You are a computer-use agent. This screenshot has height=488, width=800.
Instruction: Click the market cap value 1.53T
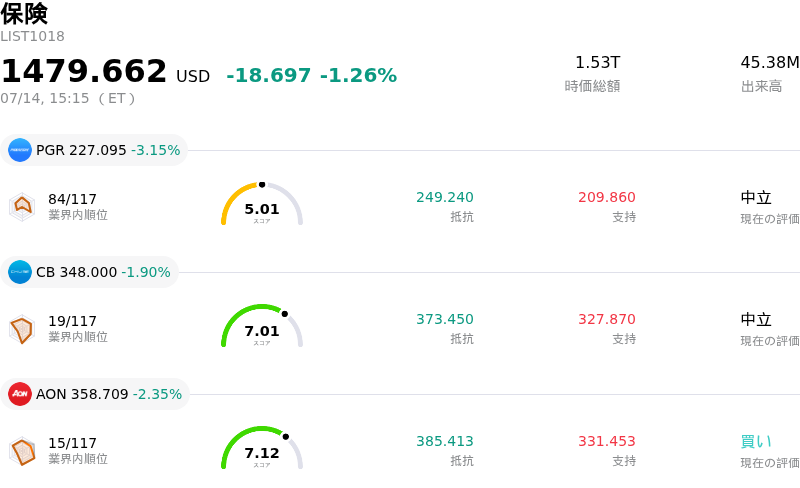(x=597, y=62)
